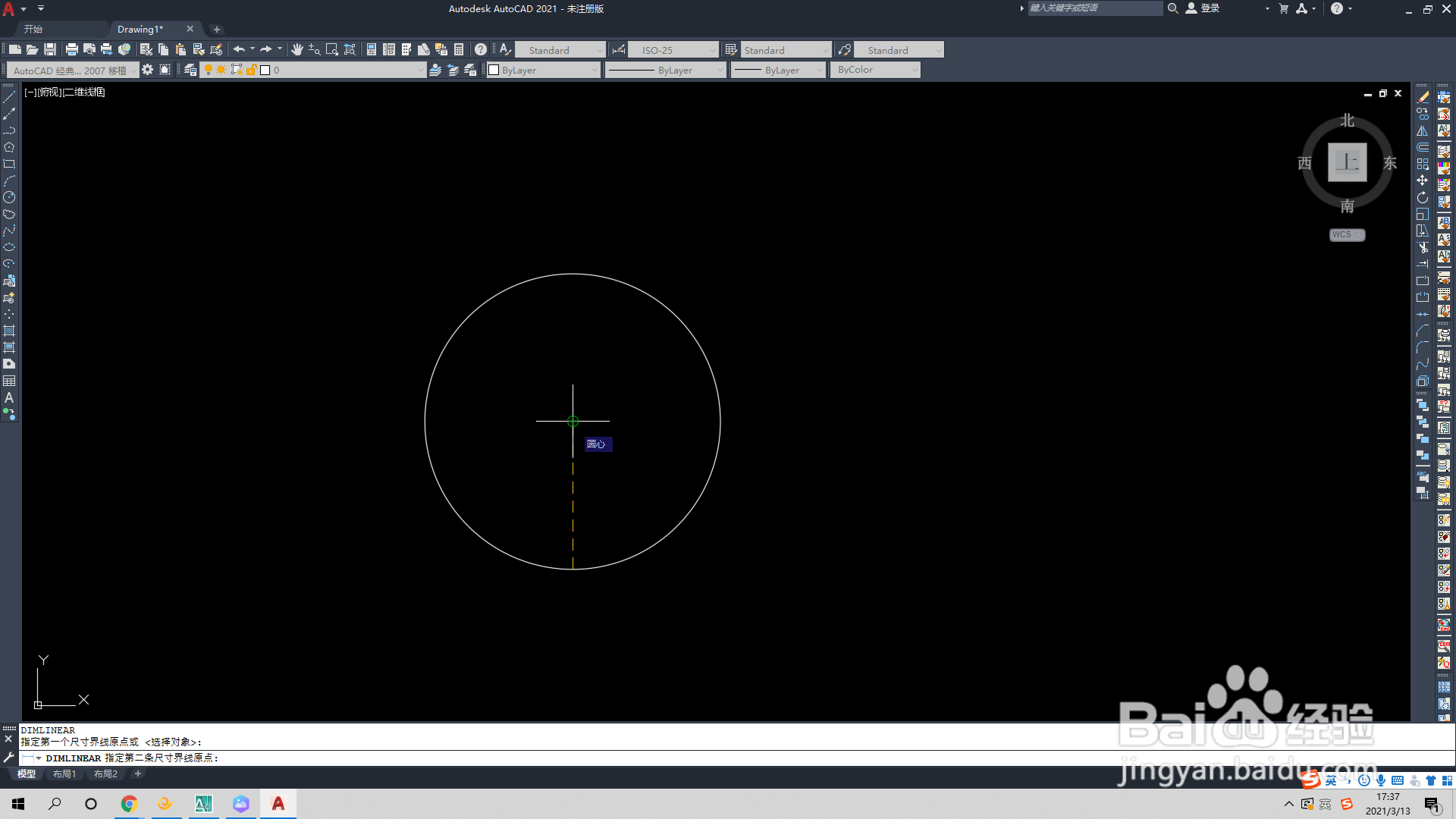The width and height of the screenshot is (1456, 819).
Task: Open the Text Style Standard dropdown
Action: coord(560,50)
